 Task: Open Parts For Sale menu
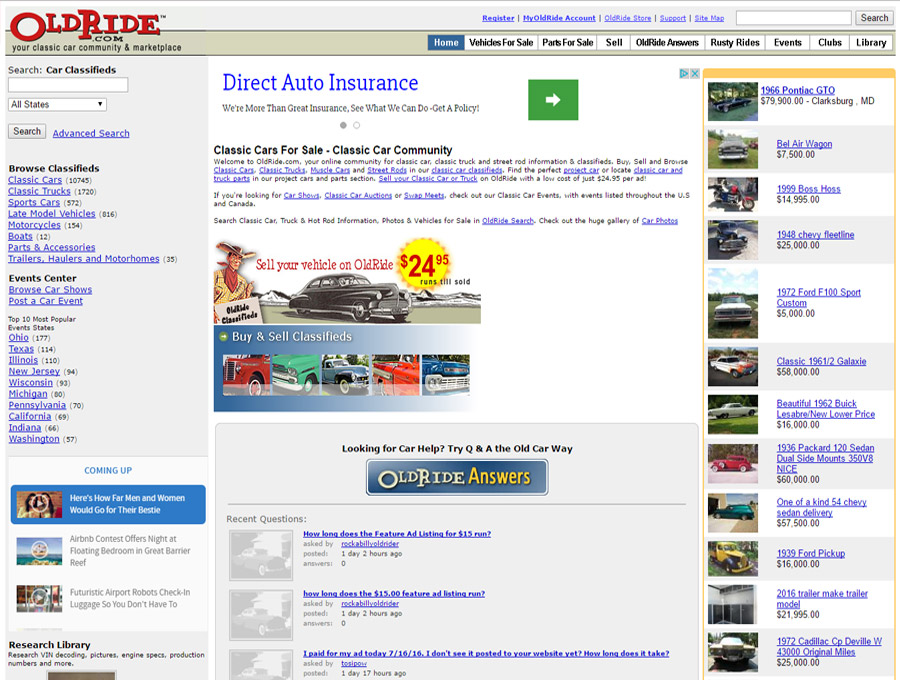[x=568, y=42]
